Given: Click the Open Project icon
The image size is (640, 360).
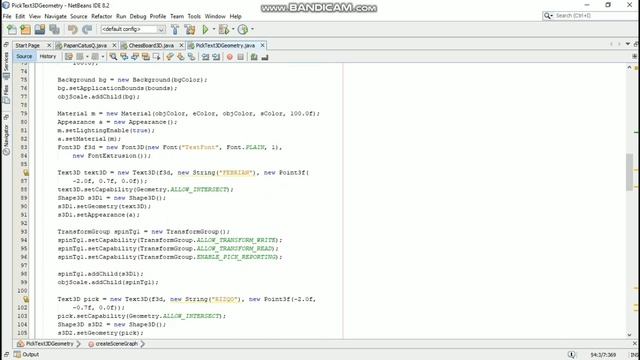Looking at the screenshot, I should [40, 29].
